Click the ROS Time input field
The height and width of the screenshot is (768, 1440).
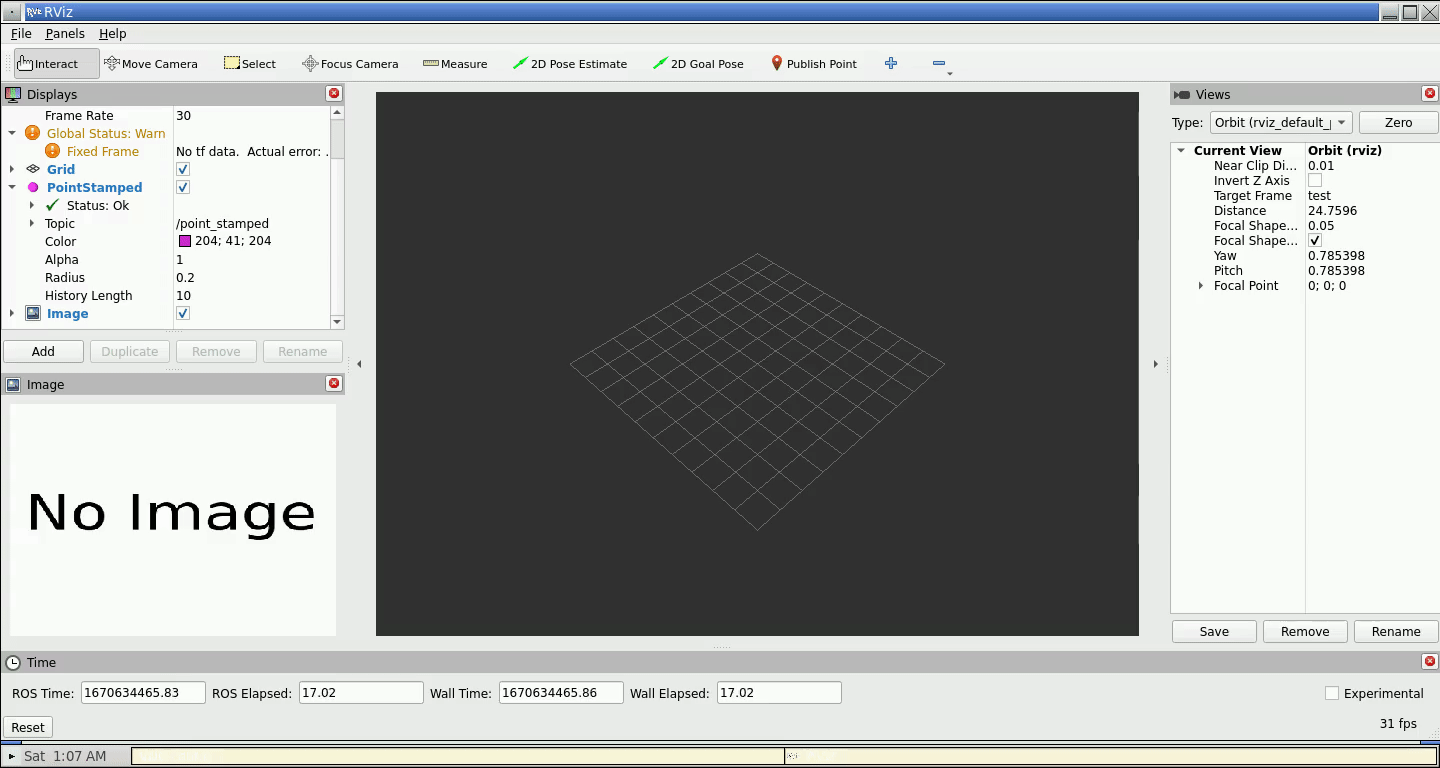pos(142,692)
